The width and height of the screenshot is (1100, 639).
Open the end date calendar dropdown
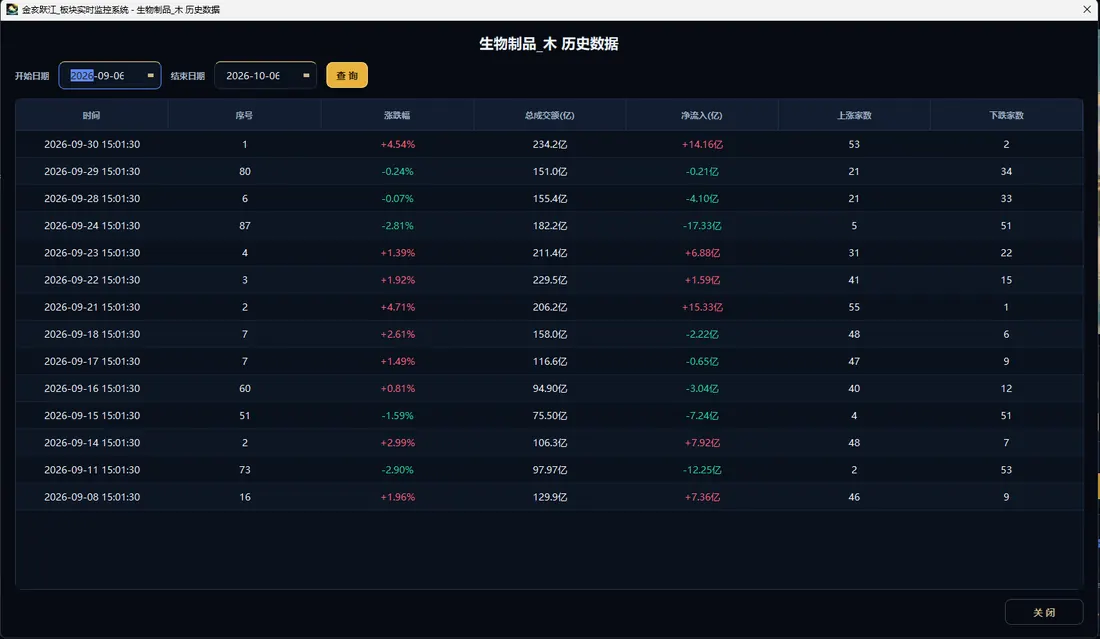[x=306, y=75]
